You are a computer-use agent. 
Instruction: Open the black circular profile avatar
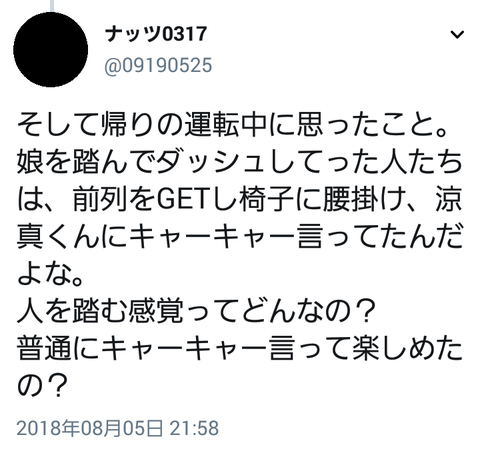point(51,50)
